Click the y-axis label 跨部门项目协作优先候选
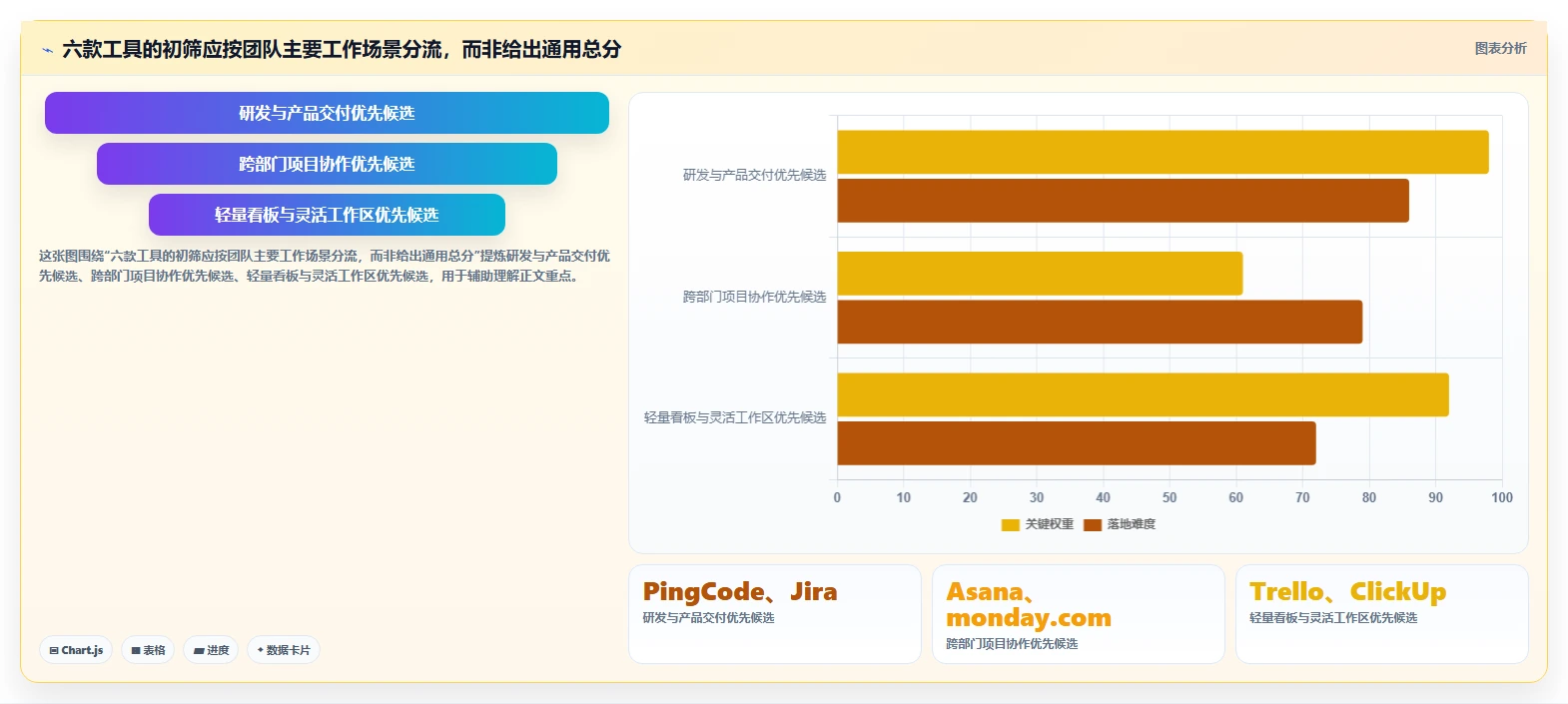Screen dimensions: 1568x704 click(x=754, y=297)
